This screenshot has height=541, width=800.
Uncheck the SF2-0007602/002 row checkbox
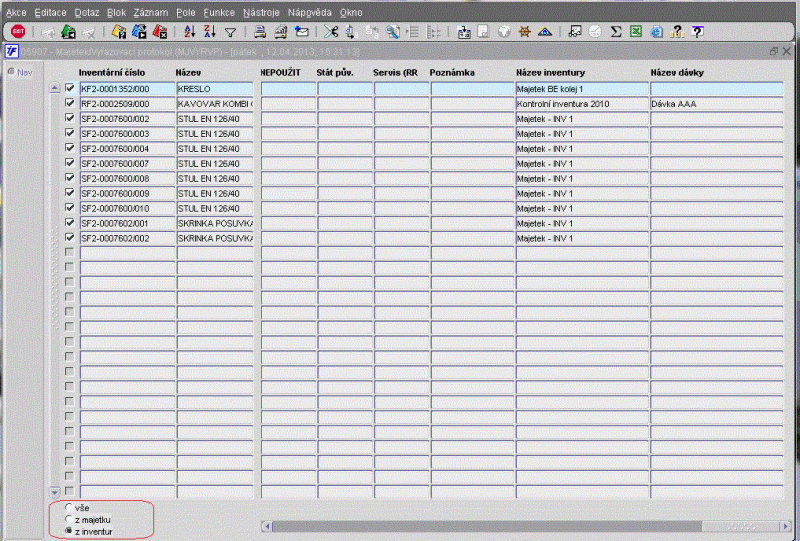[x=70, y=238]
